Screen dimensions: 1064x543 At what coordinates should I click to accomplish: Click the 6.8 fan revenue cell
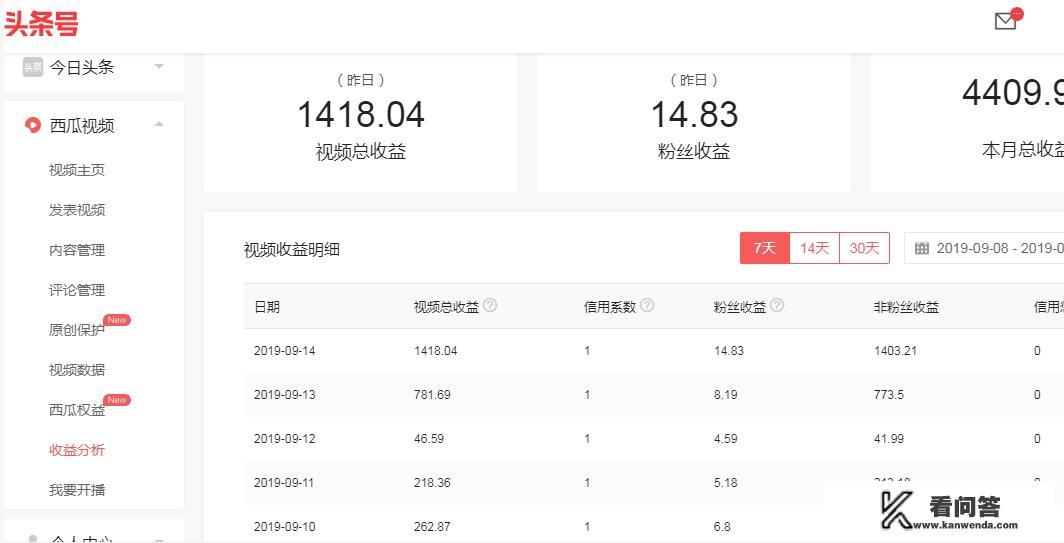[x=722, y=527]
